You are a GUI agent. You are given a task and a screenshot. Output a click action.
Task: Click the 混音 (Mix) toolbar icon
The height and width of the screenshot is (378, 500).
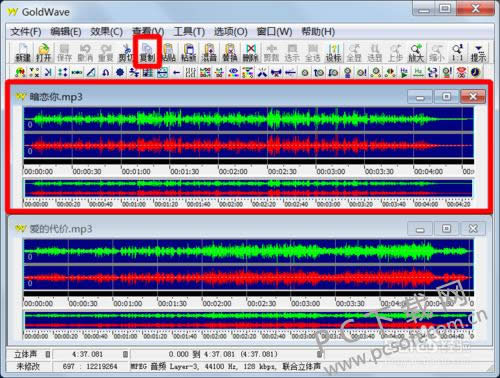(x=209, y=53)
